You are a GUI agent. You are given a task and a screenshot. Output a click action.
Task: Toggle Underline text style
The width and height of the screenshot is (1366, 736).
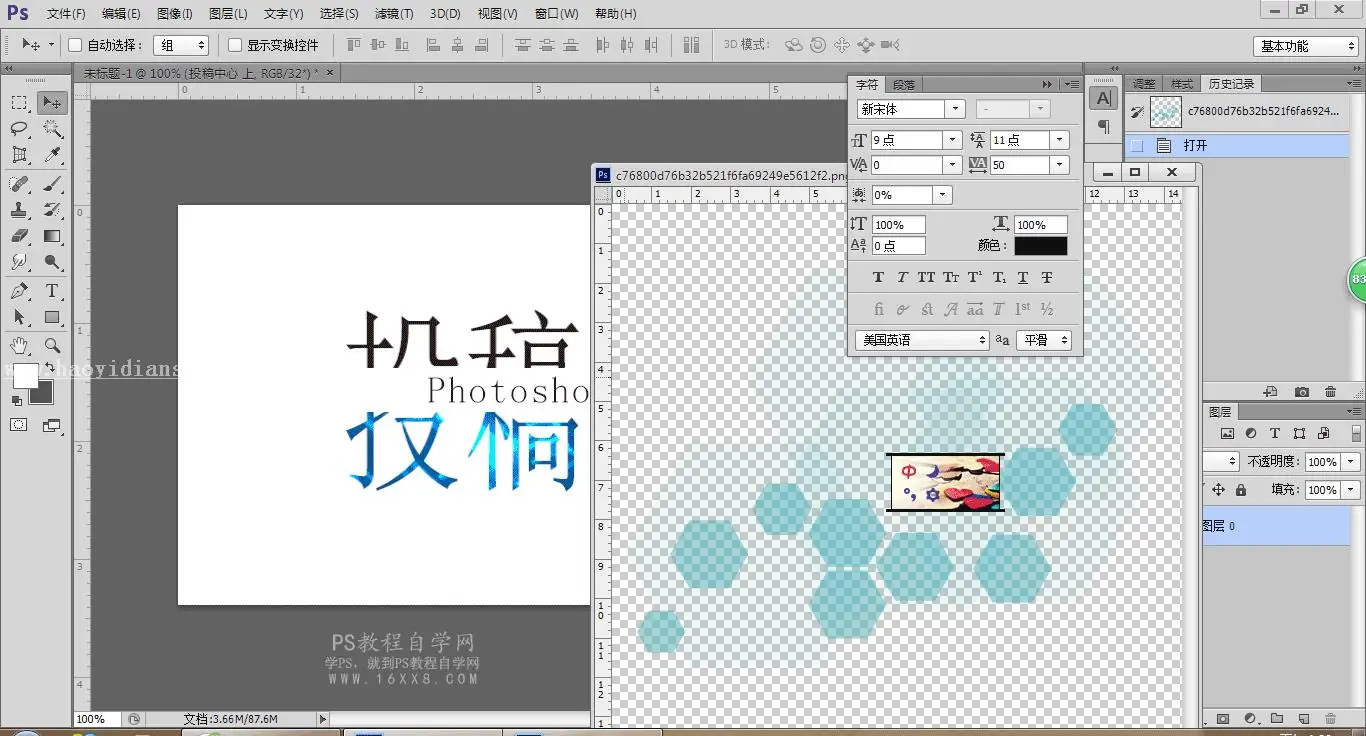tap(1023, 277)
